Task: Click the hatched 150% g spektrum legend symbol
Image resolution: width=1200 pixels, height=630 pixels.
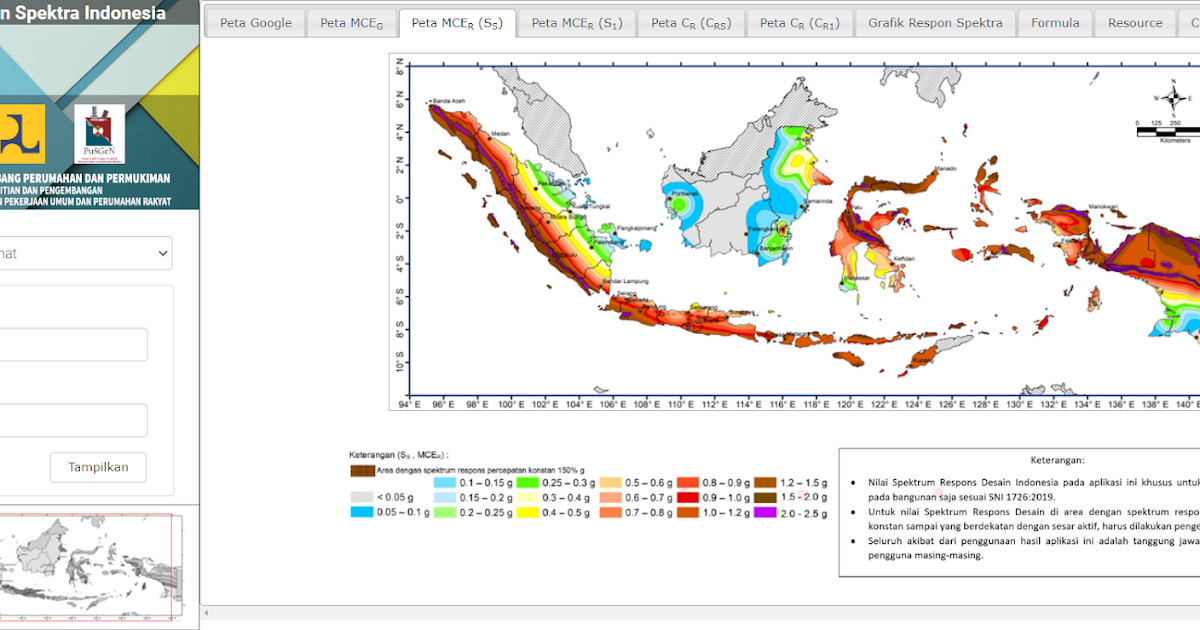Action: click(362, 469)
